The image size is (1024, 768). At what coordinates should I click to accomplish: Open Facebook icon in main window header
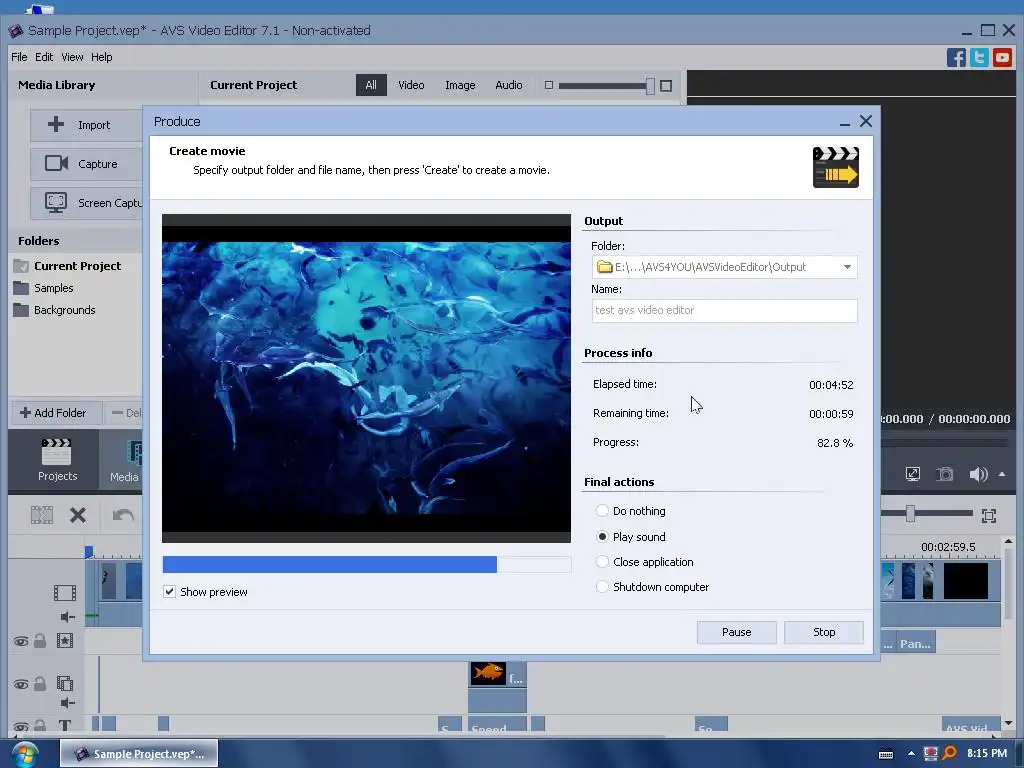coord(956,57)
